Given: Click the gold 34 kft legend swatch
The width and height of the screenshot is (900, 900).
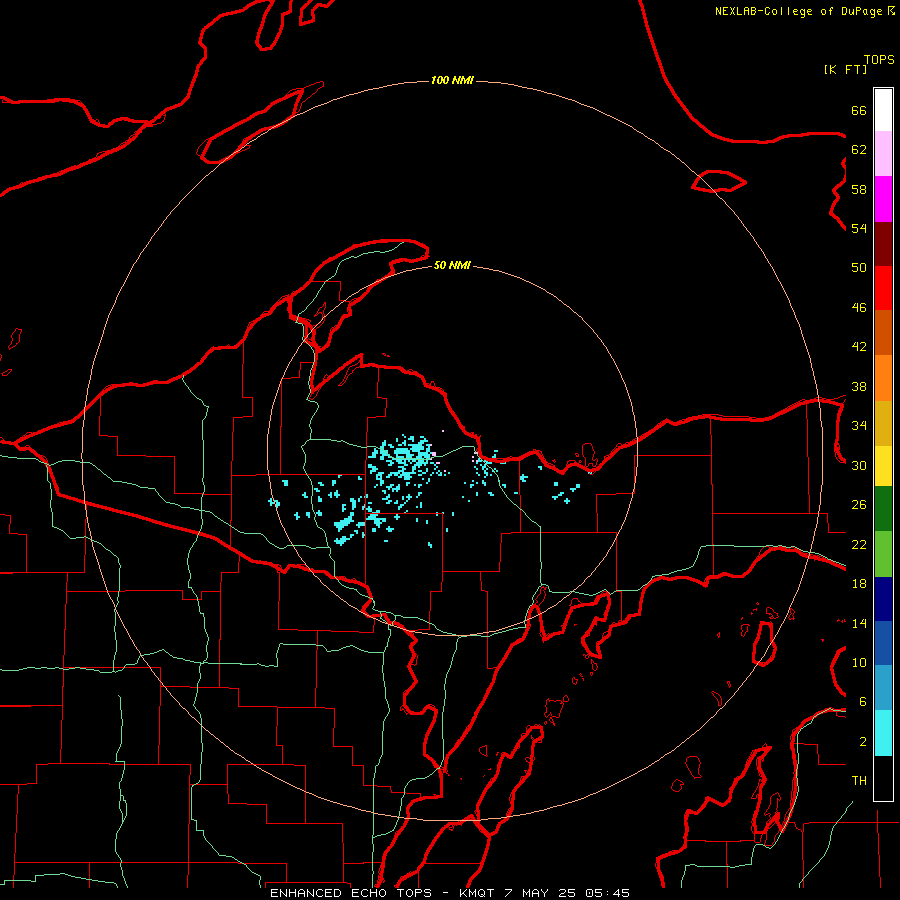Looking at the screenshot, I should pyautogui.click(x=883, y=424).
